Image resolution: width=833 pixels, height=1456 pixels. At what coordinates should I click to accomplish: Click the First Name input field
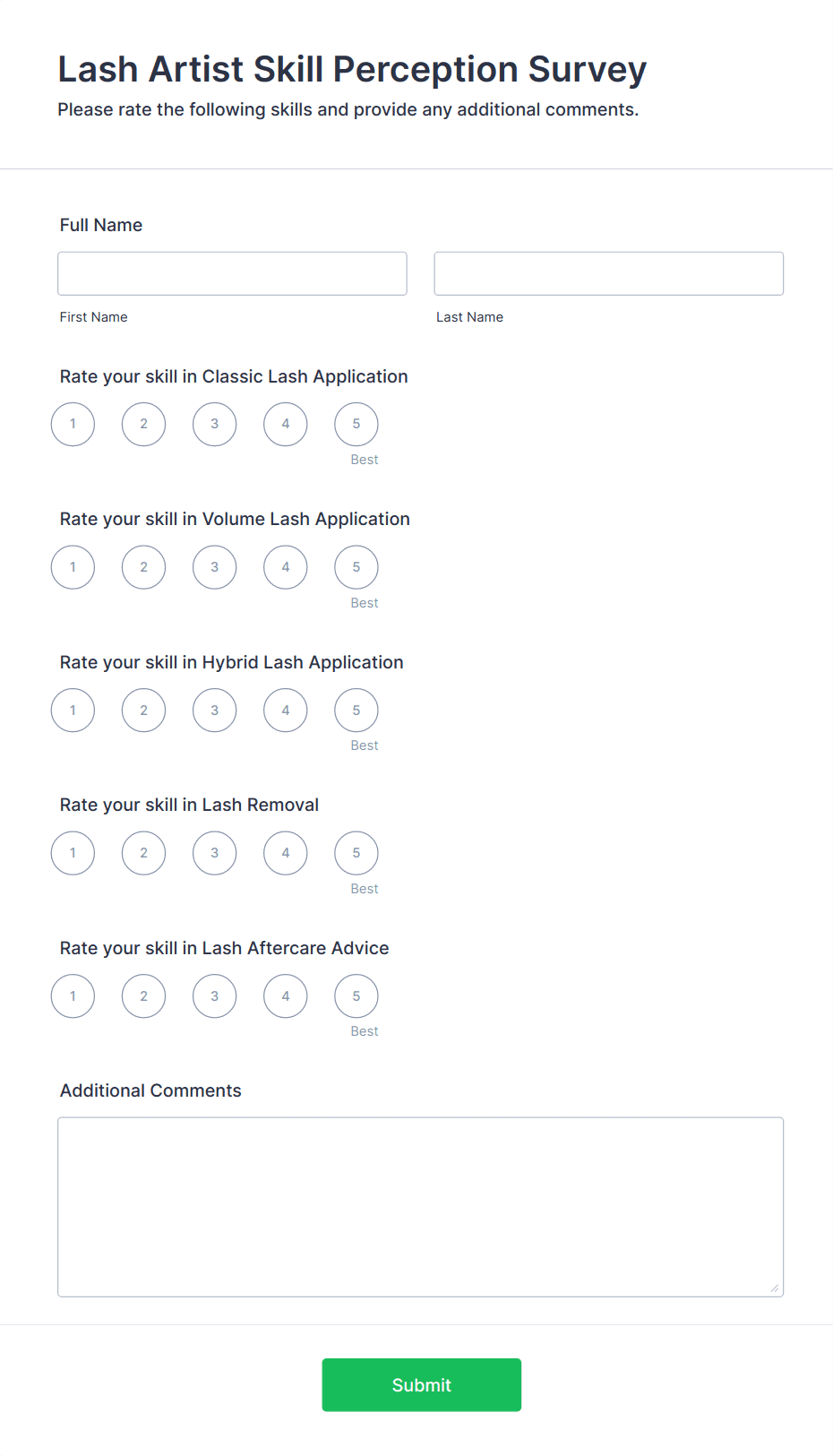pyautogui.click(x=232, y=273)
